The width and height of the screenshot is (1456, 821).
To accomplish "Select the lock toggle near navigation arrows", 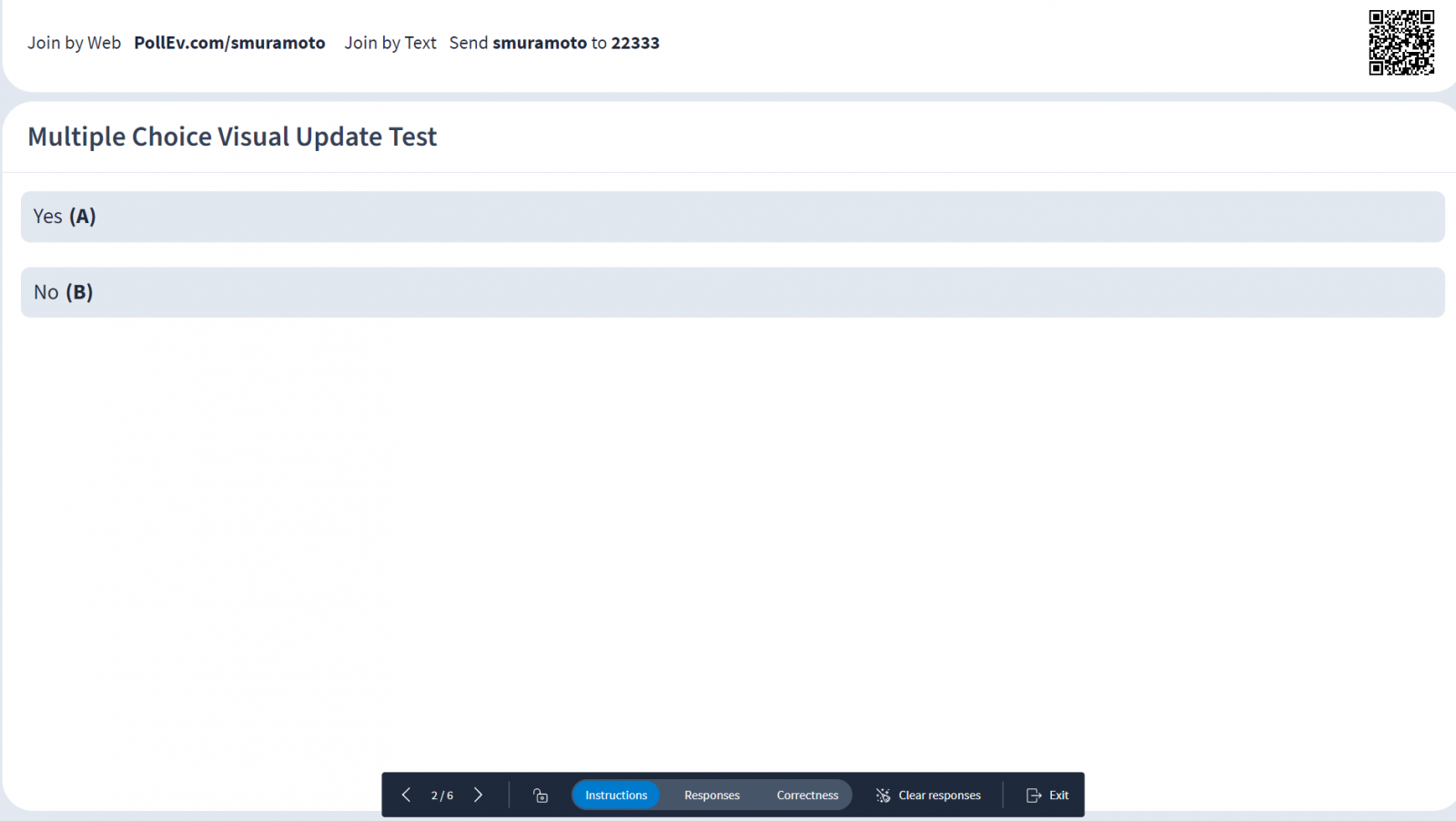I will pos(540,795).
